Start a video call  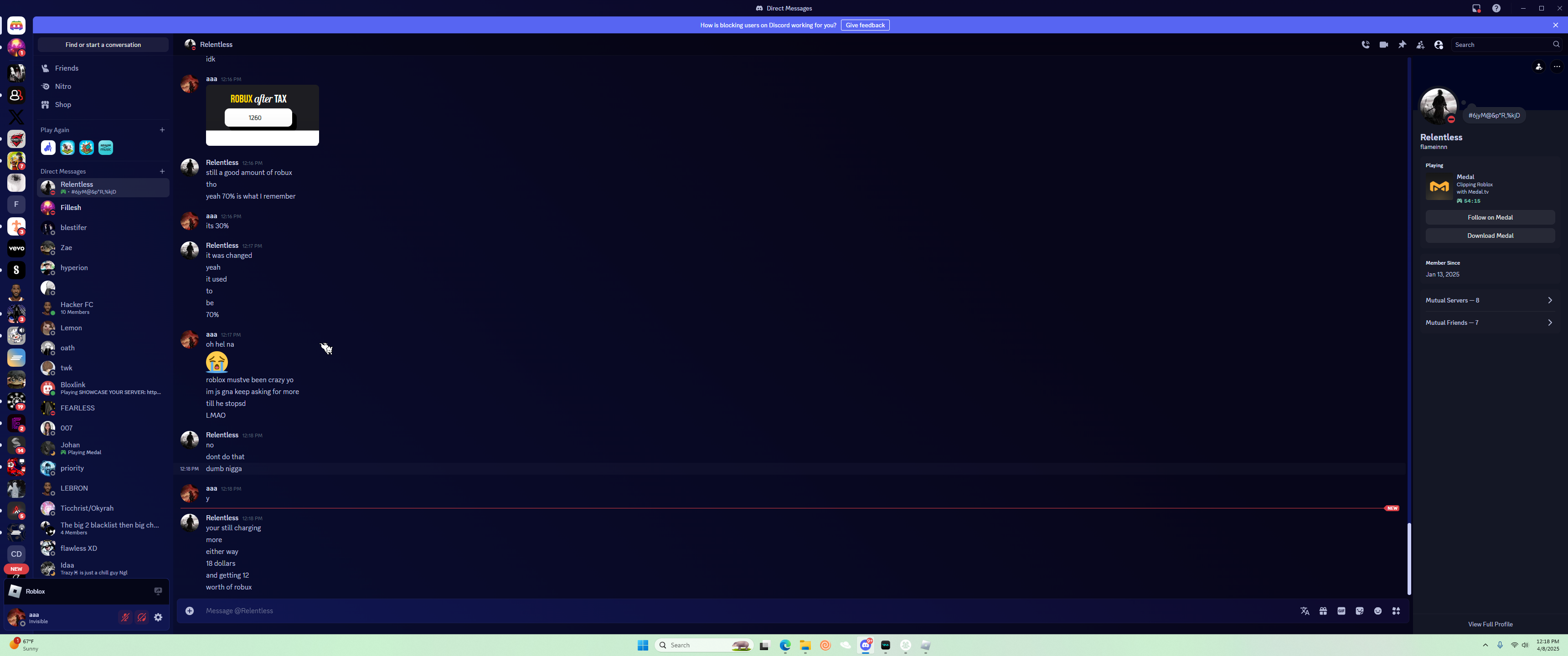click(x=1383, y=45)
